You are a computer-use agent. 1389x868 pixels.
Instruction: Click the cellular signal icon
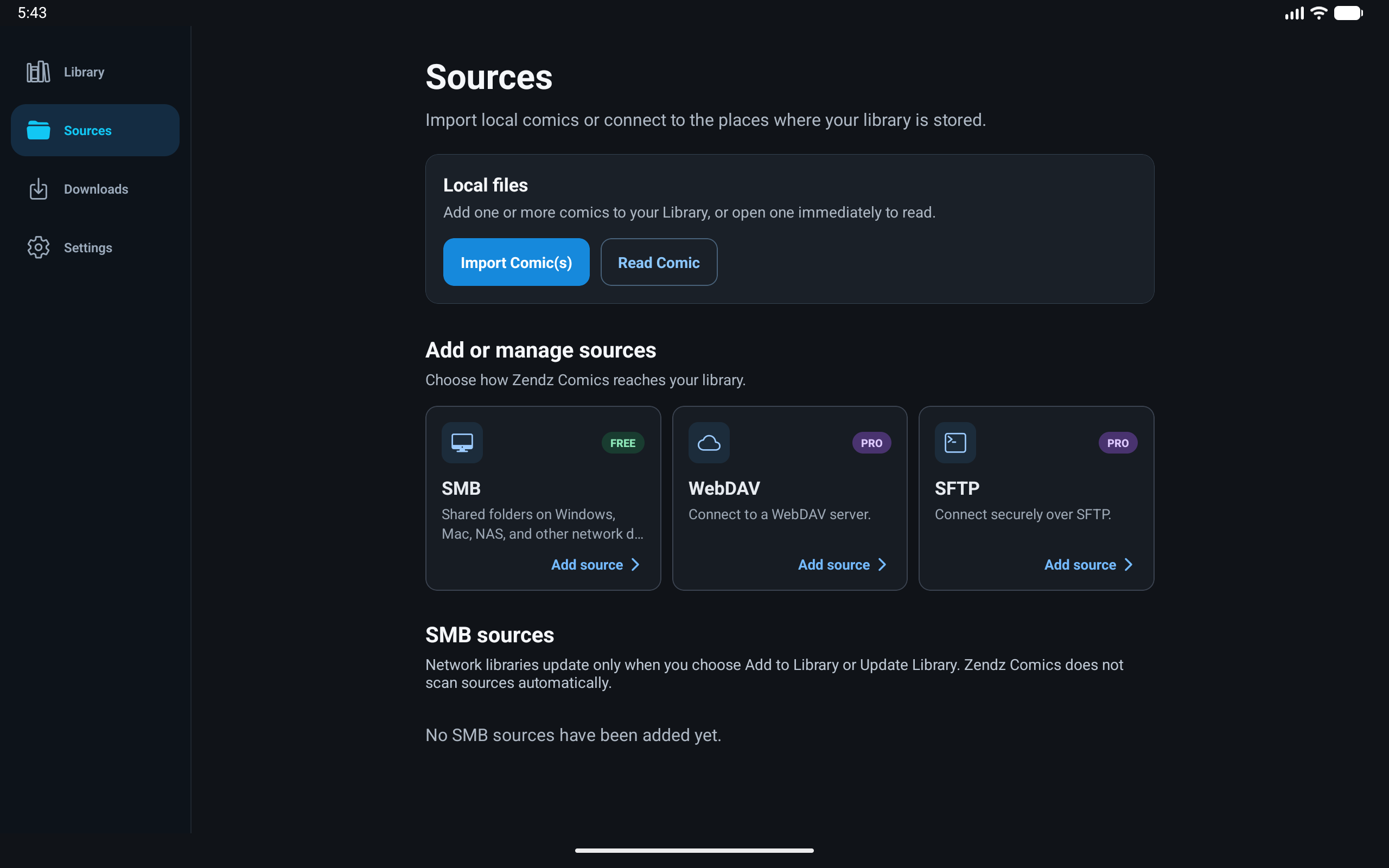pyautogui.click(x=1294, y=12)
